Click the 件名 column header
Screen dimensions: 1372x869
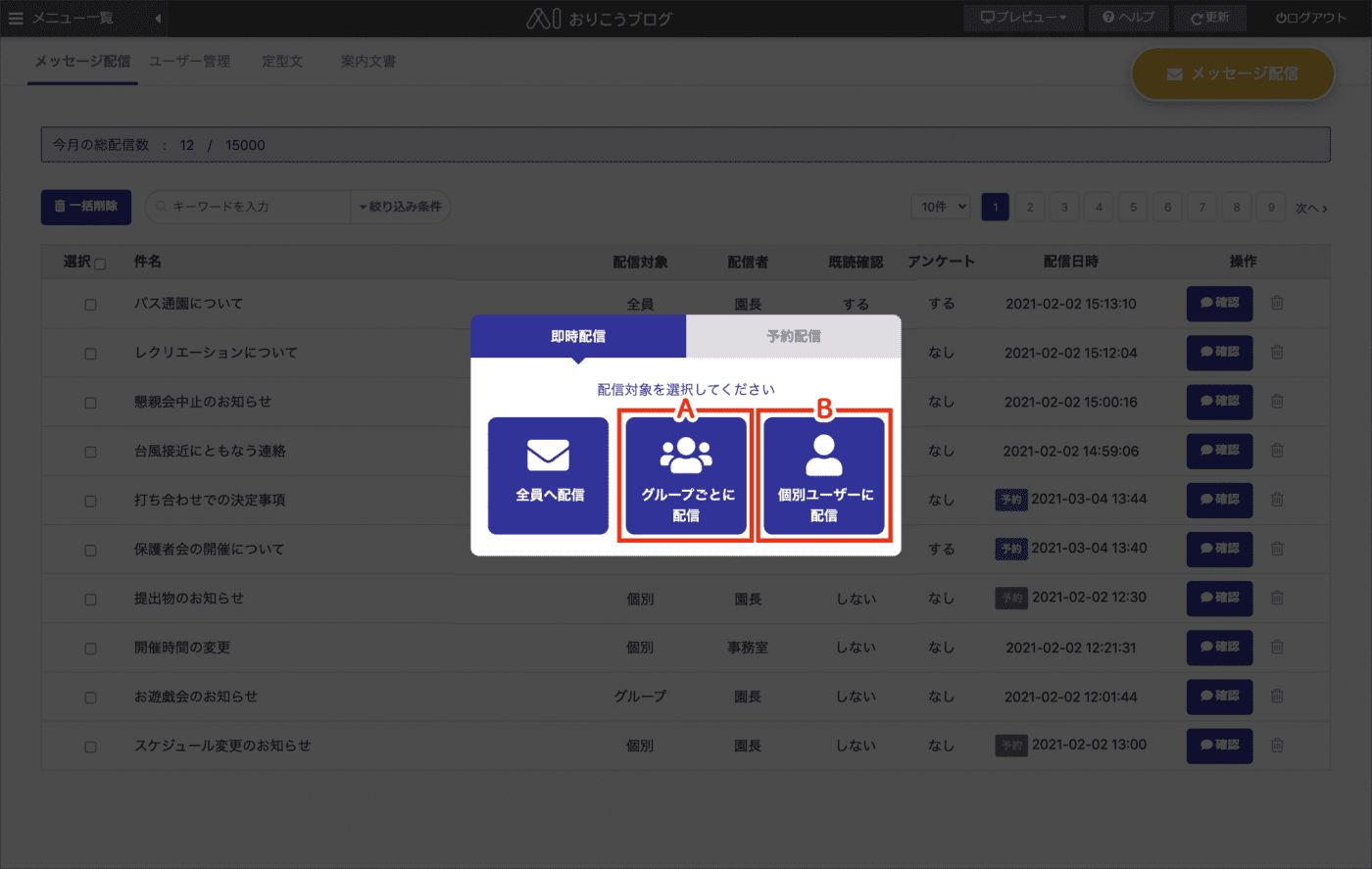coord(148,262)
